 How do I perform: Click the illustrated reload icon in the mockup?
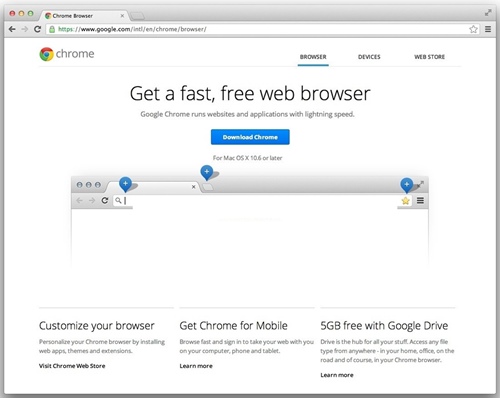pos(105,200)
